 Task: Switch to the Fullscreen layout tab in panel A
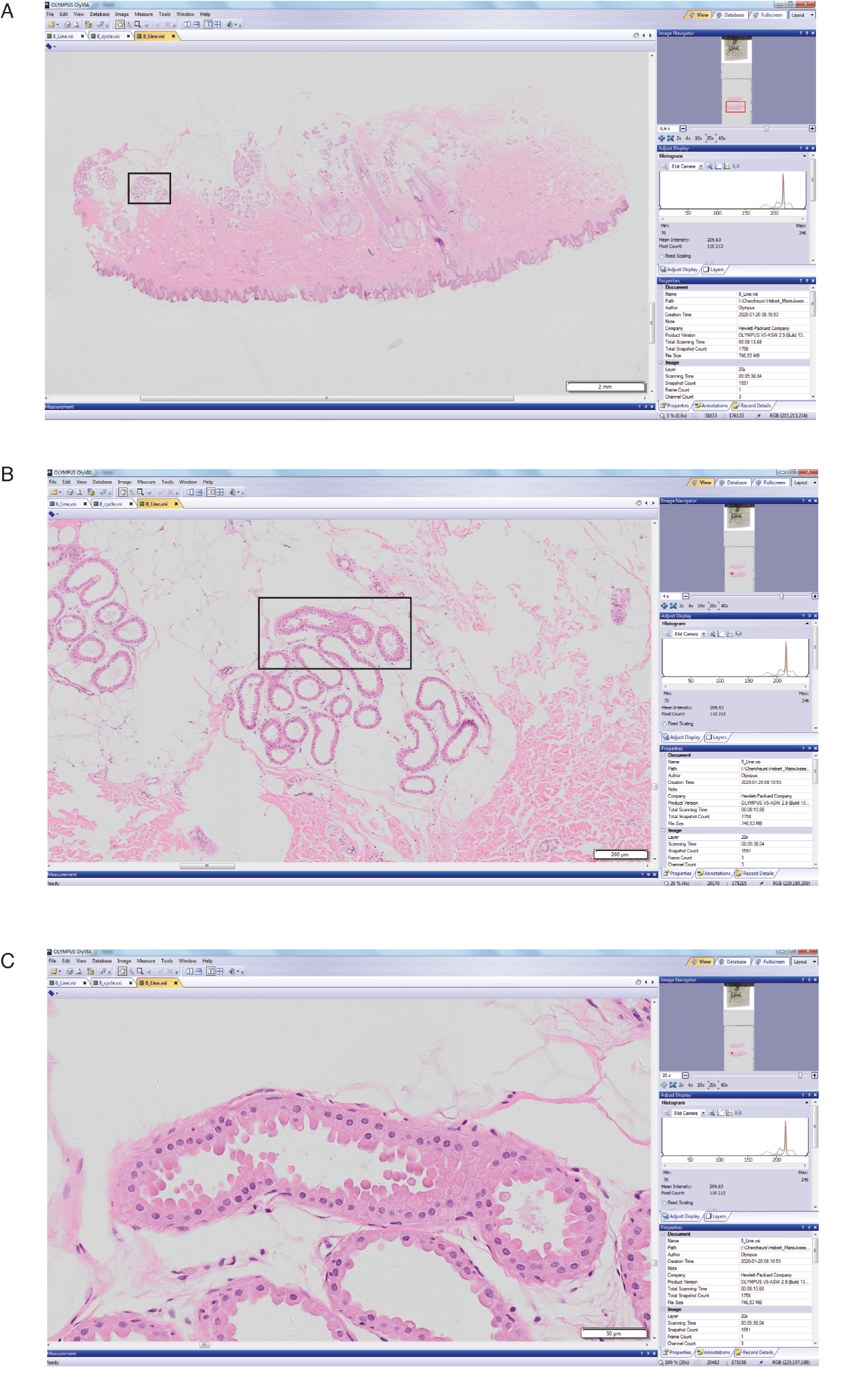pyautogui.click(x=769, y=15)
